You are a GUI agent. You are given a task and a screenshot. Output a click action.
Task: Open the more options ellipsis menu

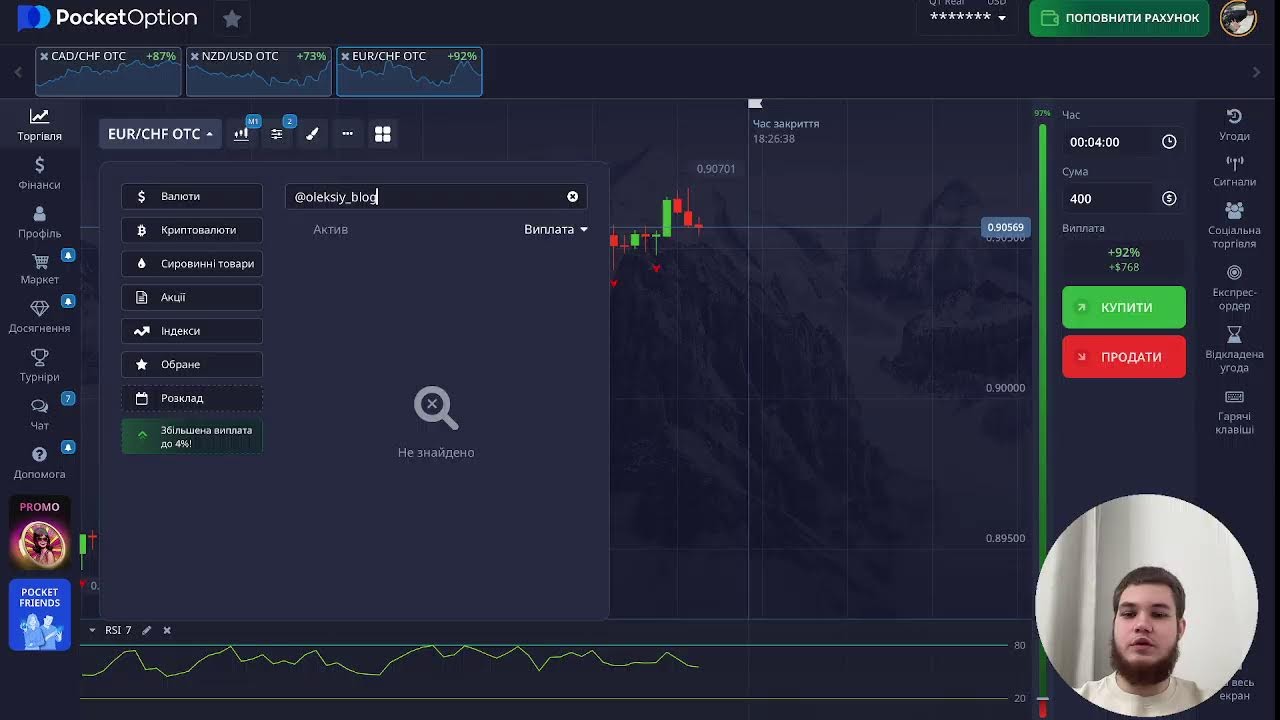[x=347, y=134]
